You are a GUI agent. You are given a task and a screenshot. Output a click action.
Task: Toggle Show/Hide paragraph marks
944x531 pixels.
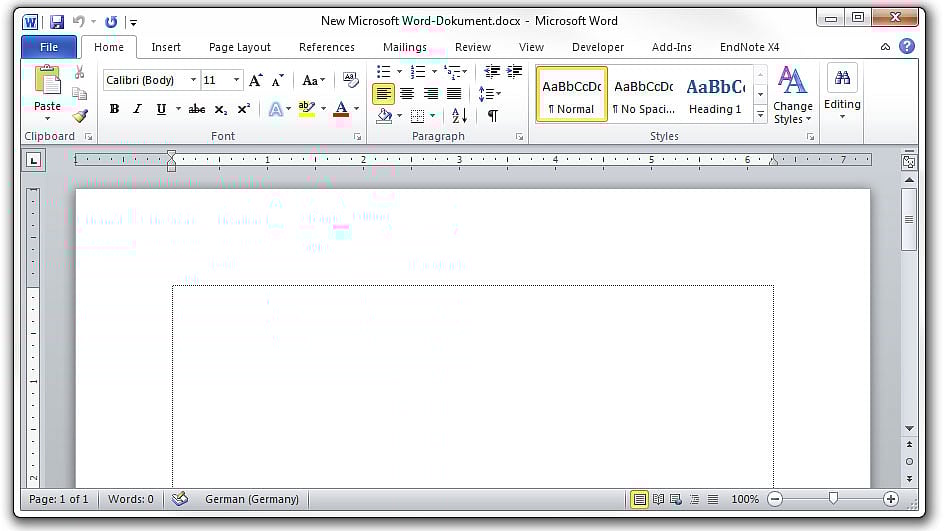tap(492, 116)
